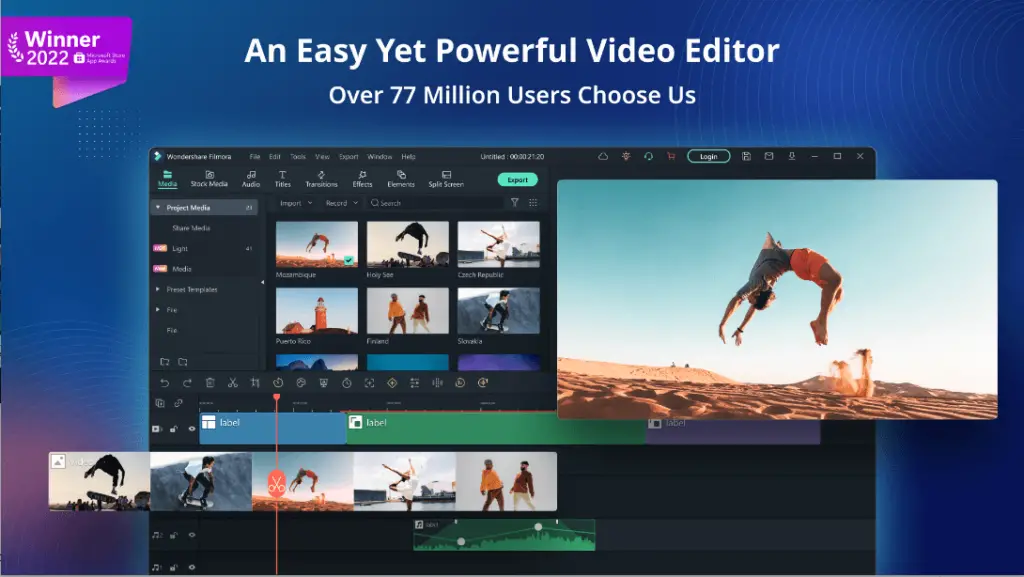Click the download icon in title bar

coord(792,157)
